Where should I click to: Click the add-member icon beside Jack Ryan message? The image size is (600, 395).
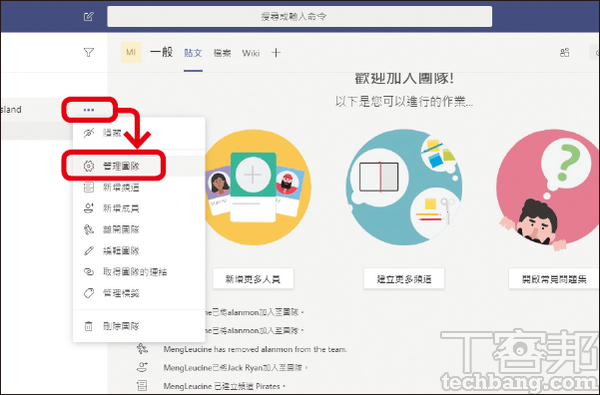point(142,367)
